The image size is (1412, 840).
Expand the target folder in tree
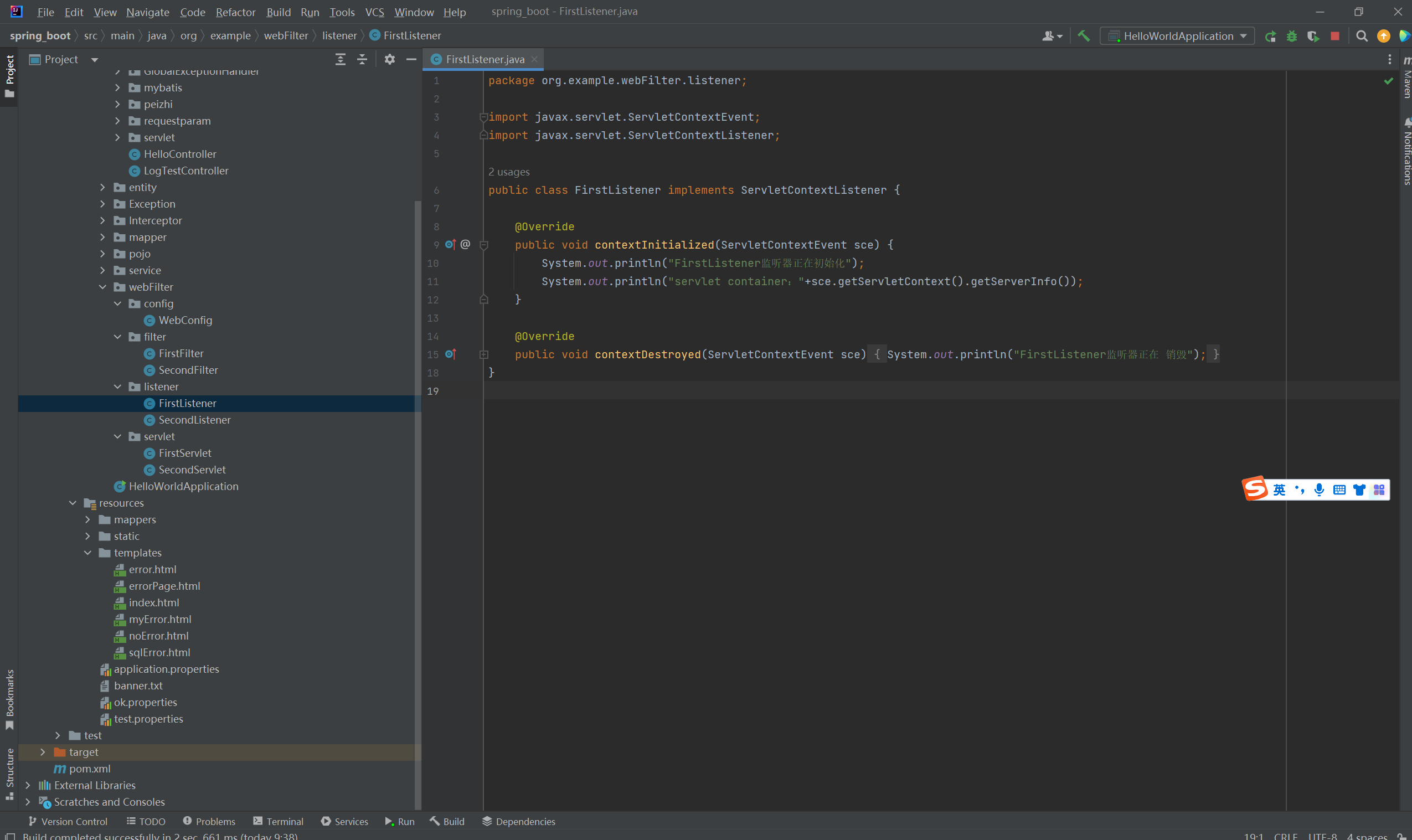pos(43,753)
